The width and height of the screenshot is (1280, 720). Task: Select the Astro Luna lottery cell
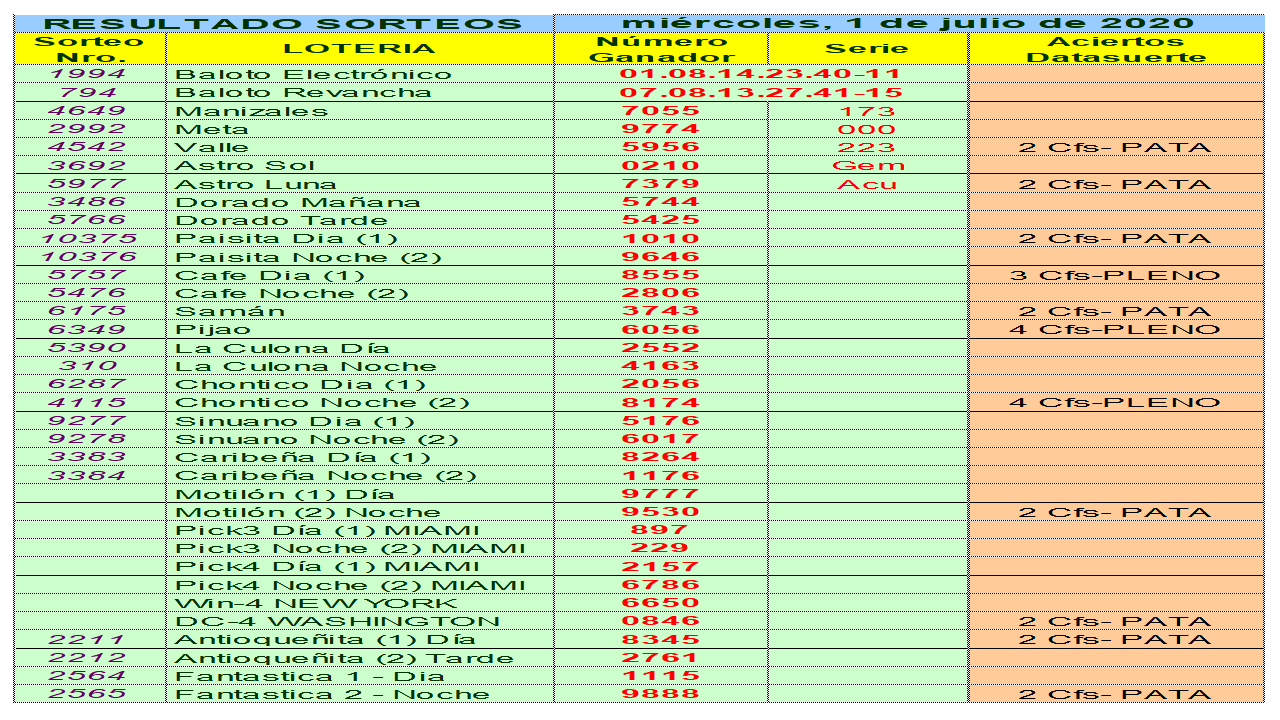coord(360,184)
